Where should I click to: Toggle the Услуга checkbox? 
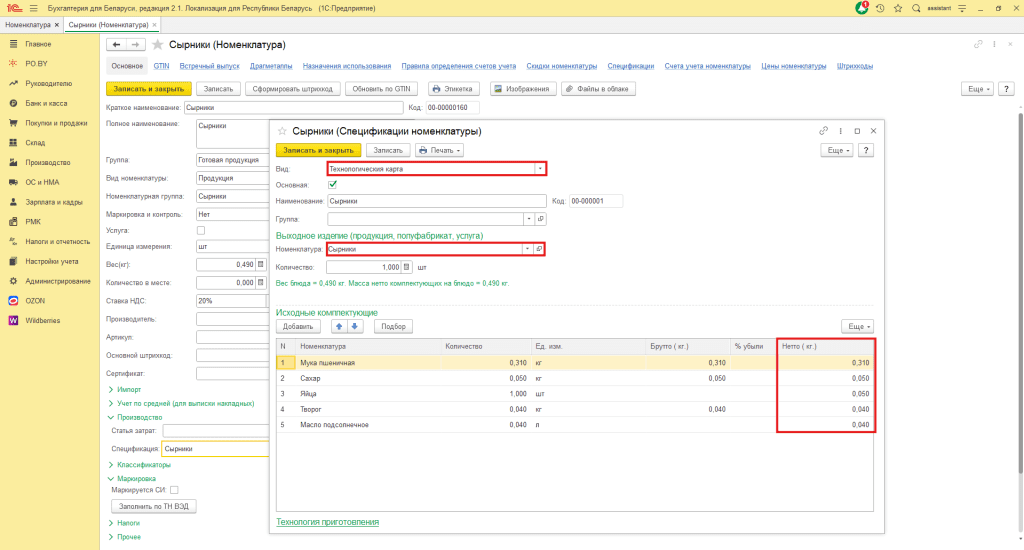tap(200, 231)
